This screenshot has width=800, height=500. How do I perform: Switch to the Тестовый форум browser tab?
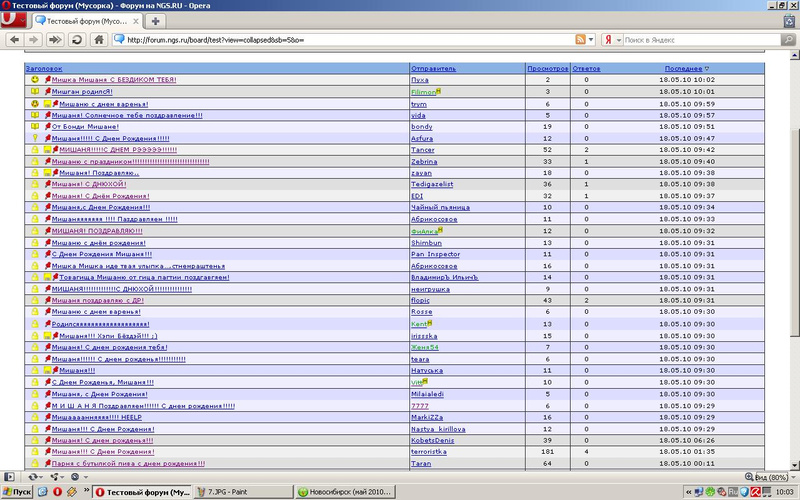click(x=85, y=21)
